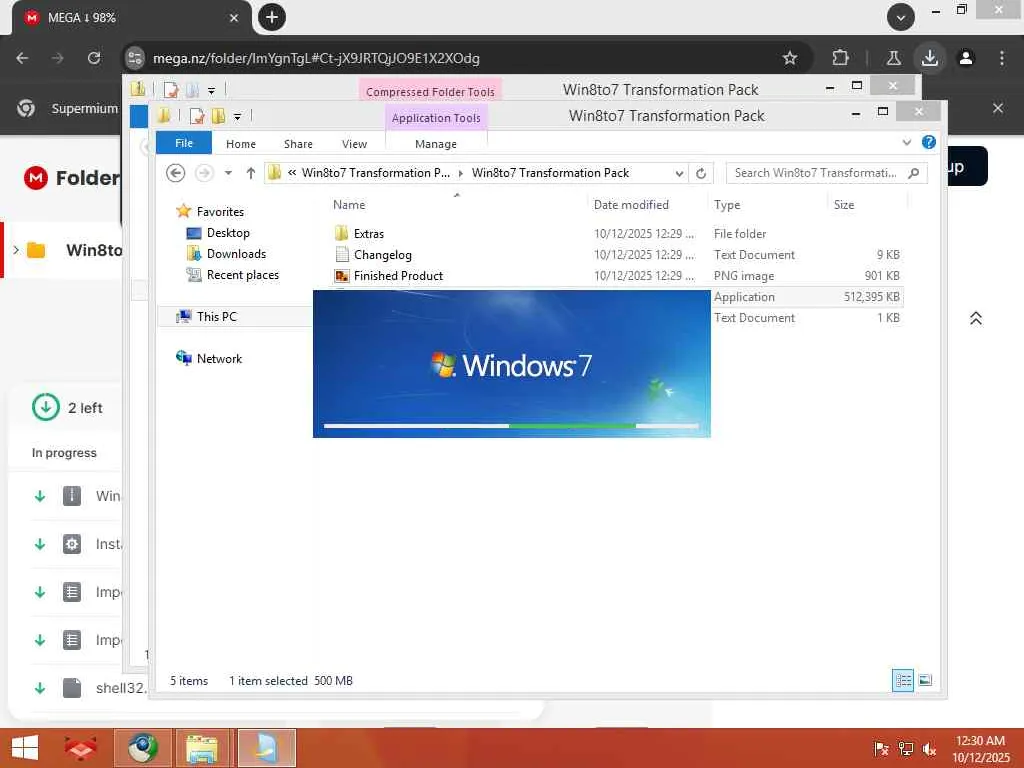Sort files by Name column header
This screenshot has height=768, width=1024.
[349, 204]
